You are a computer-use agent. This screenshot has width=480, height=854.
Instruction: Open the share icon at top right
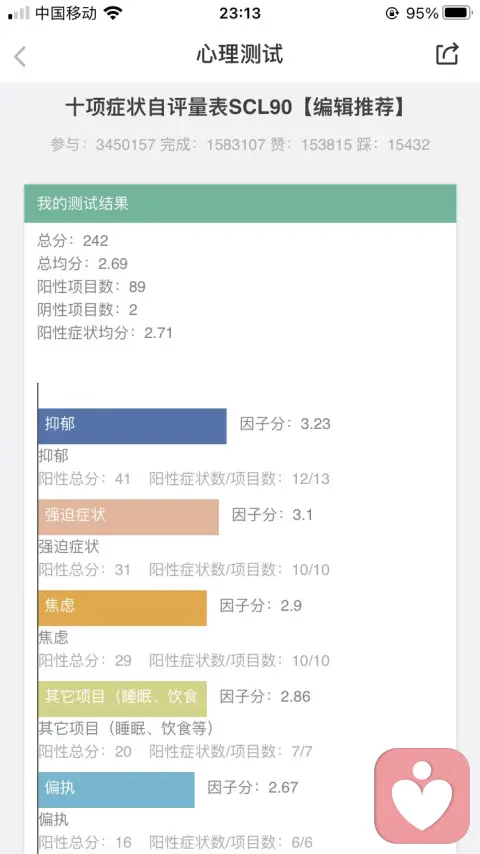click(447, 54)
